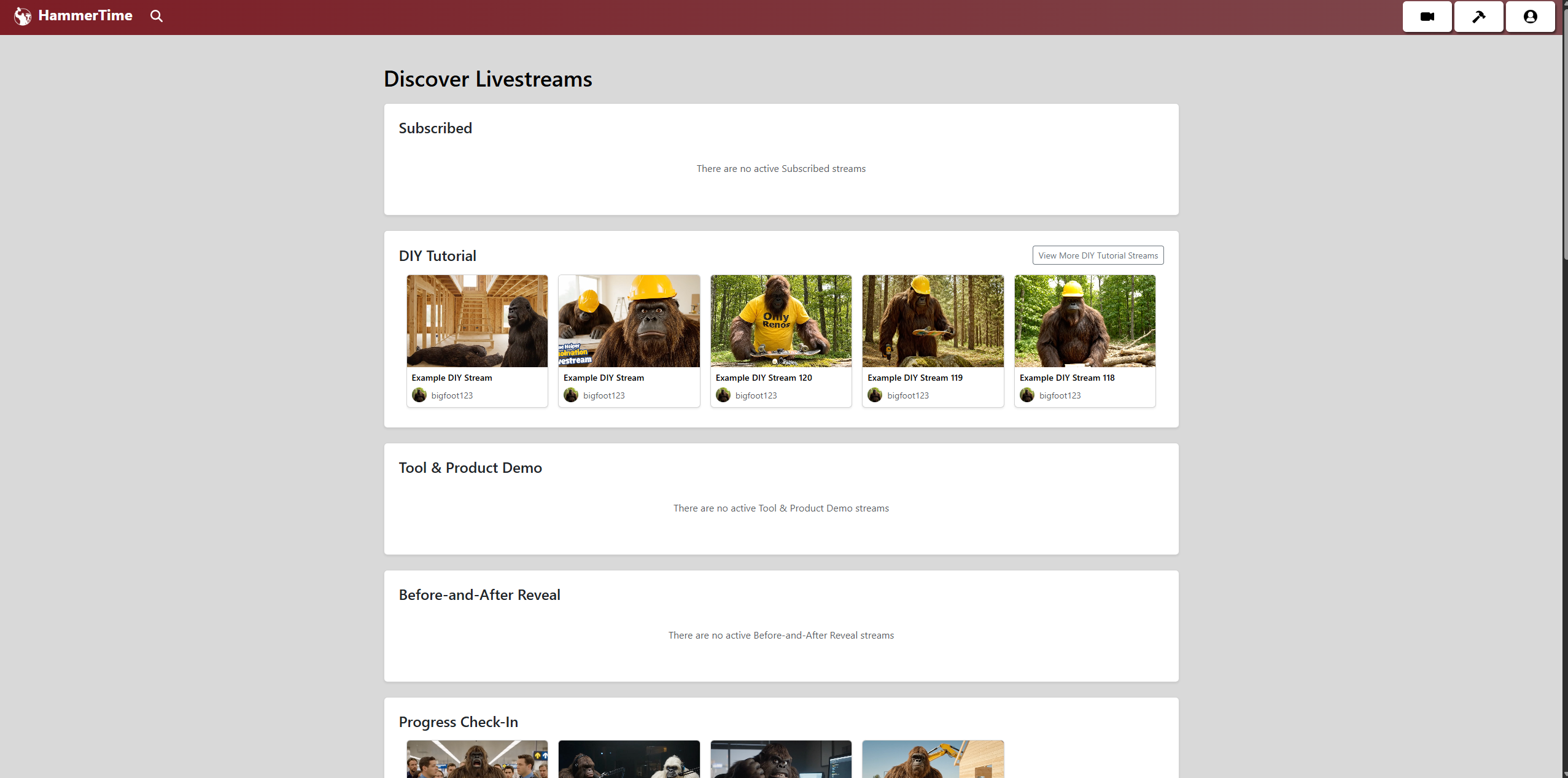
Task: Open the bigfoot123 channel link under Stream 120
Action: point(756,395)
